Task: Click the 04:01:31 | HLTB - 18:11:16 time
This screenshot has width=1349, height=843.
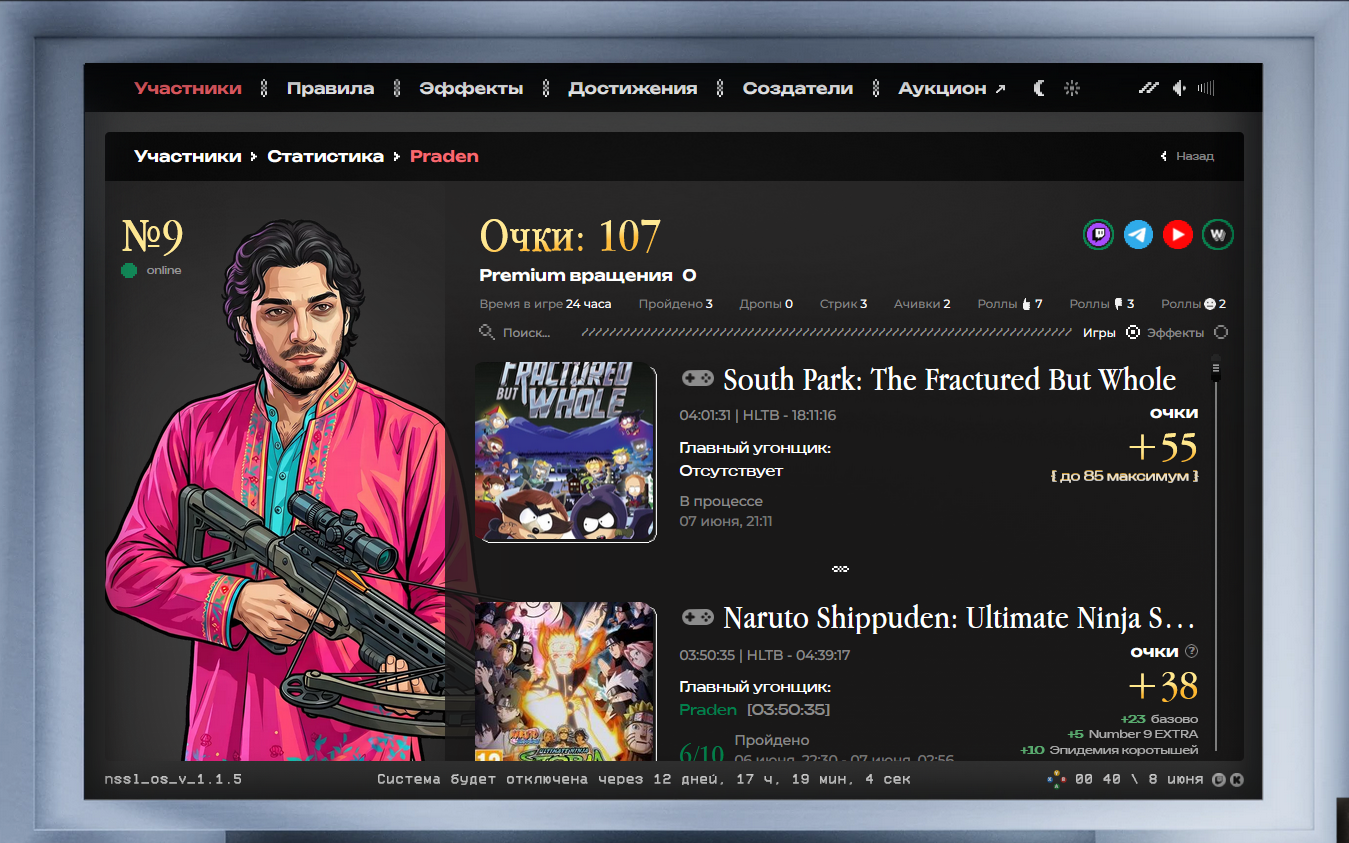Action: (x=758, y=416)
